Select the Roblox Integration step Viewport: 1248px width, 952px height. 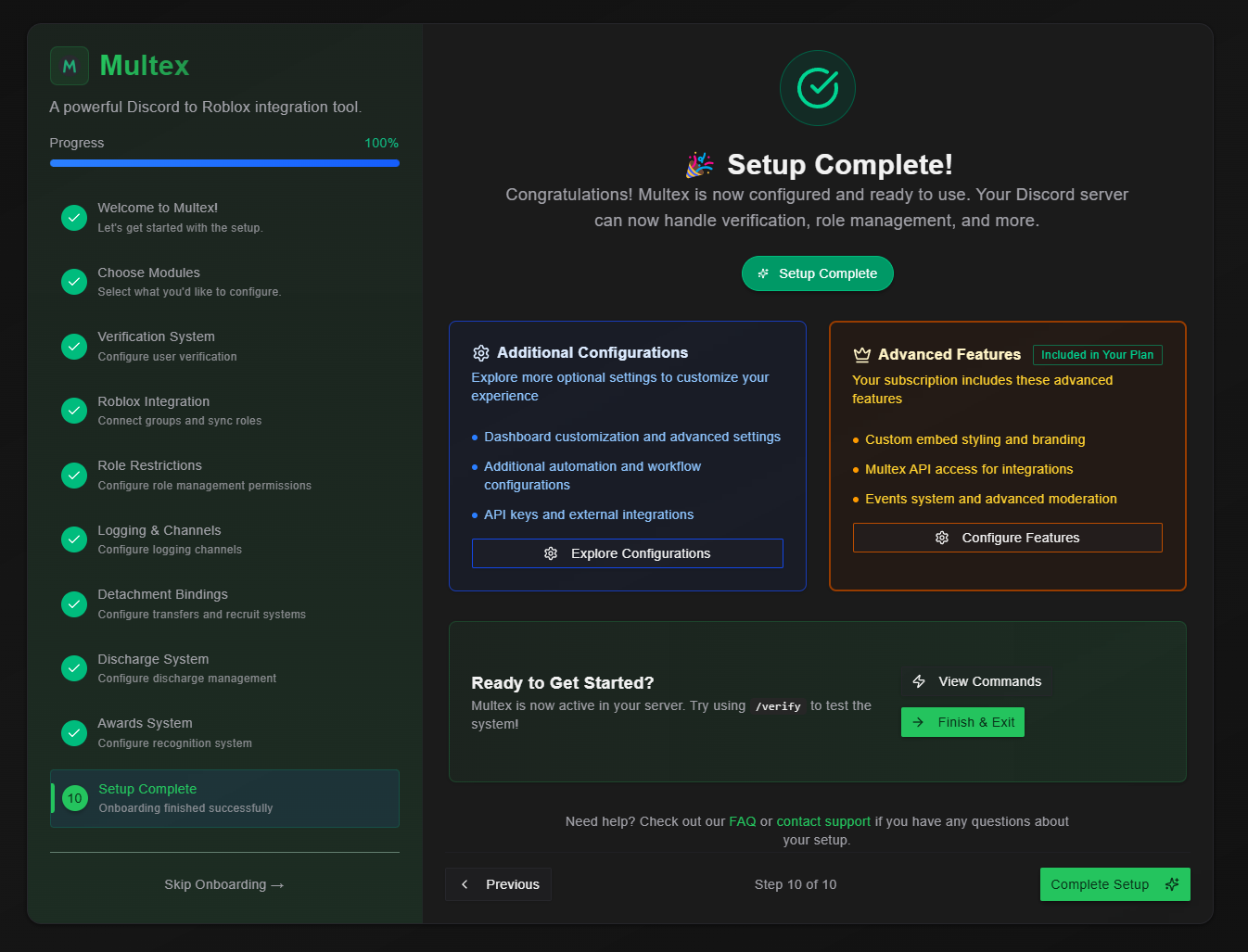(x=224, y=411)
